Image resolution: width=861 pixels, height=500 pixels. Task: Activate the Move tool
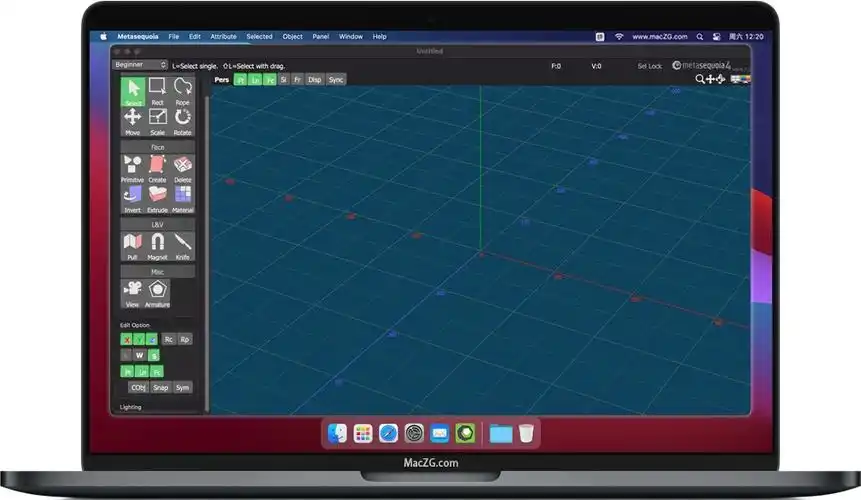point(132,120)
